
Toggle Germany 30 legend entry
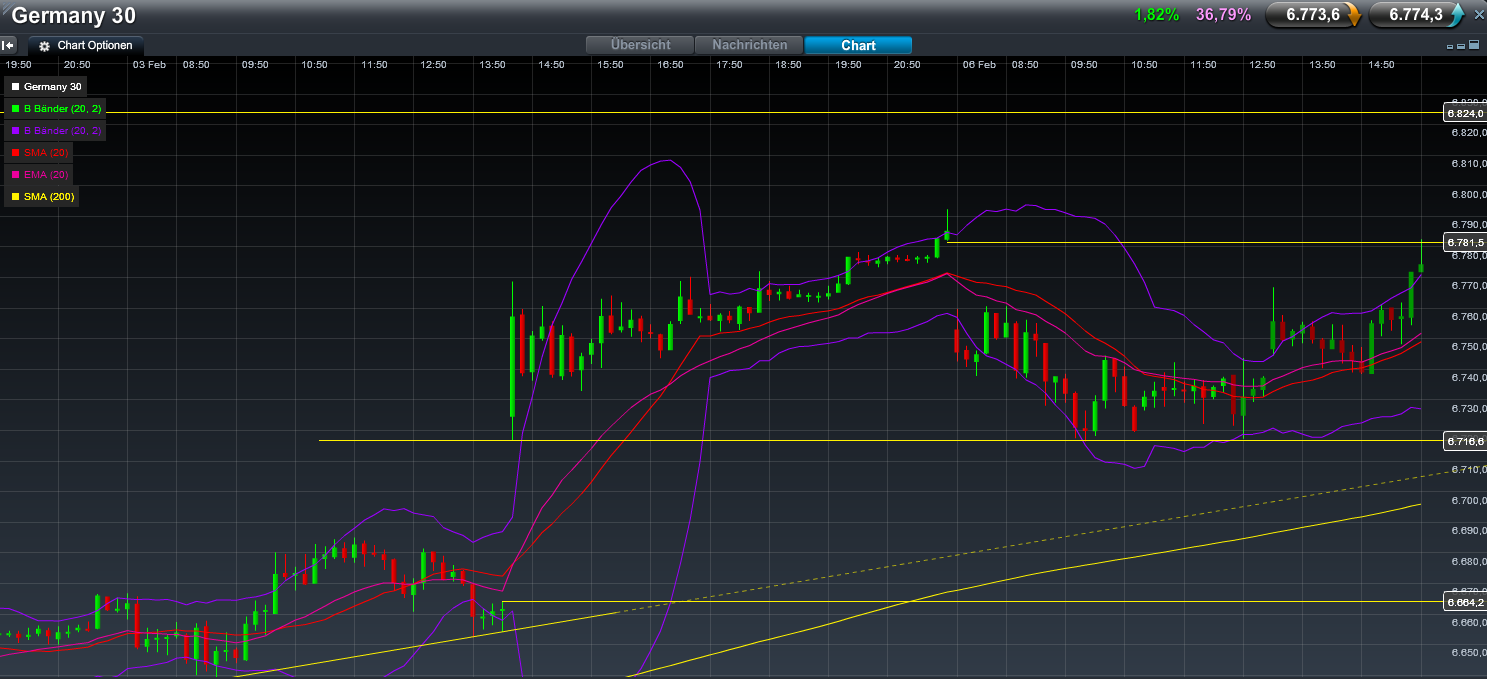tap(47, 87)
